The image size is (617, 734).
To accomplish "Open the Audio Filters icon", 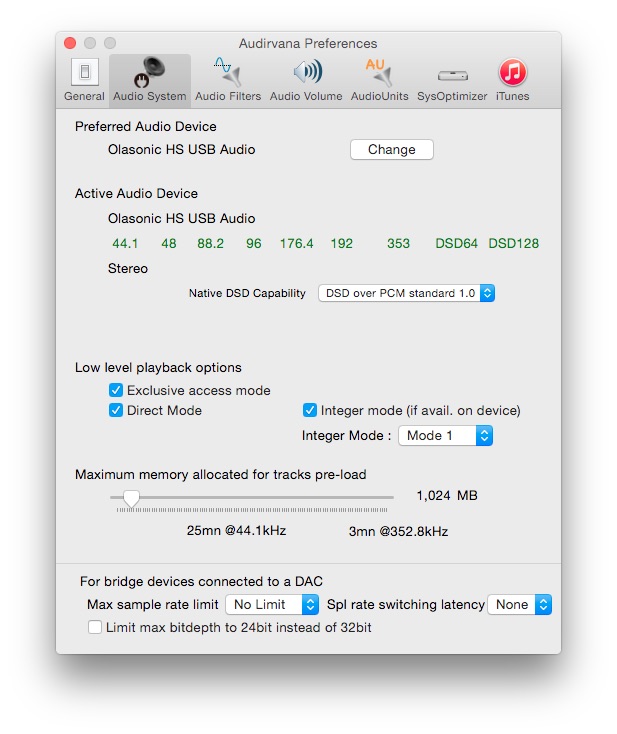I will [x=228, y=72].
